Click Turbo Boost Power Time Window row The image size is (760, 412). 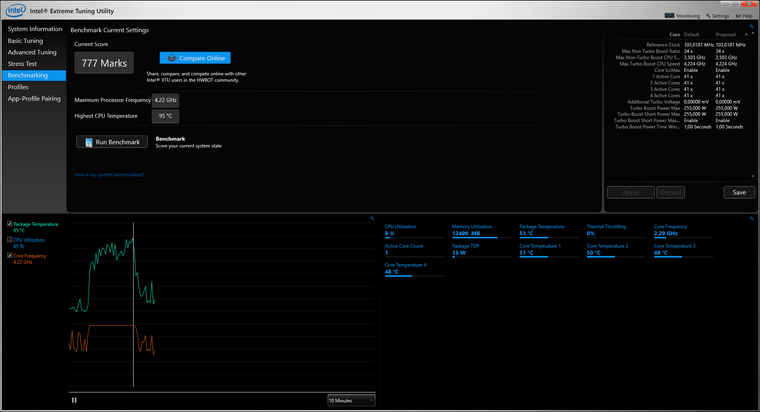point(679,127)
